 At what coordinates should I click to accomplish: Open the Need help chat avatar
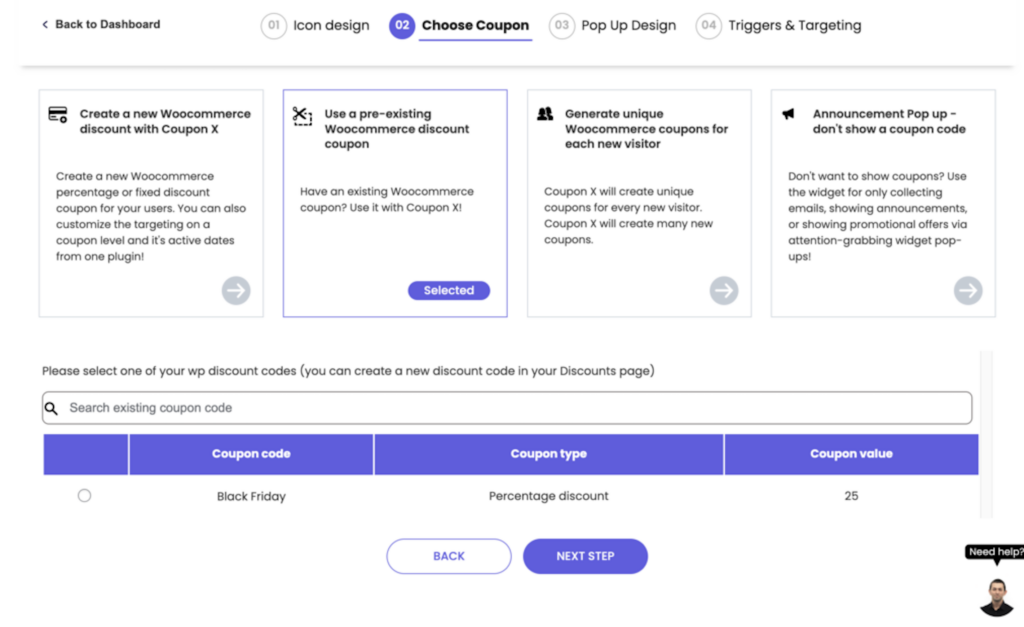(x=996, y=596)
